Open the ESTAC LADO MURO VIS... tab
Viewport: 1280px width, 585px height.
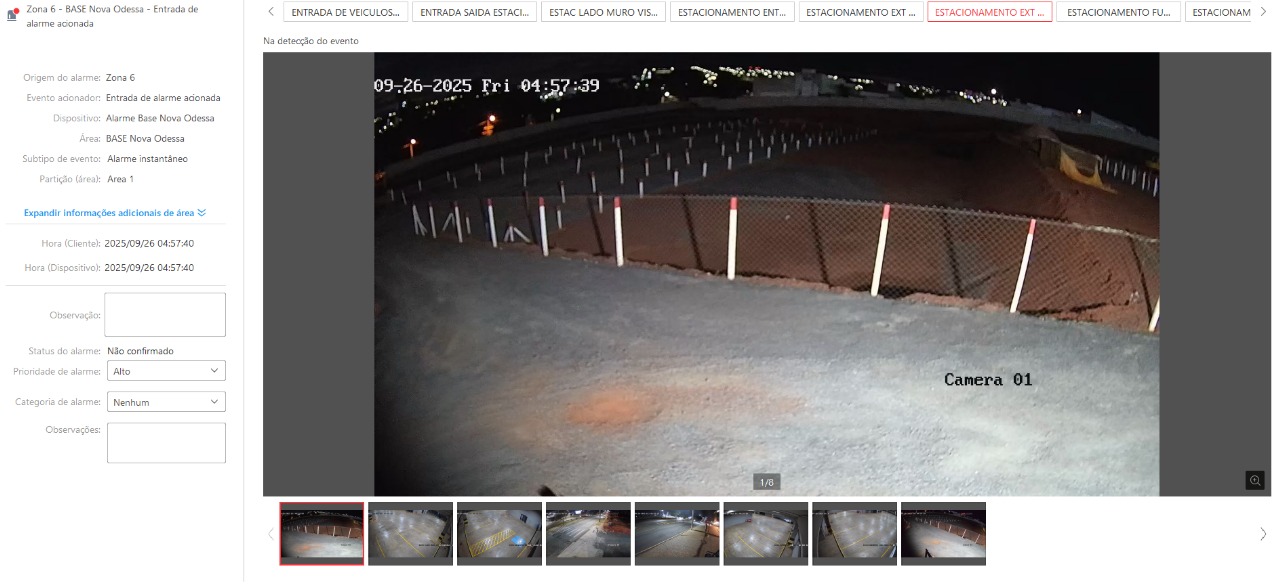click(603, 12)
